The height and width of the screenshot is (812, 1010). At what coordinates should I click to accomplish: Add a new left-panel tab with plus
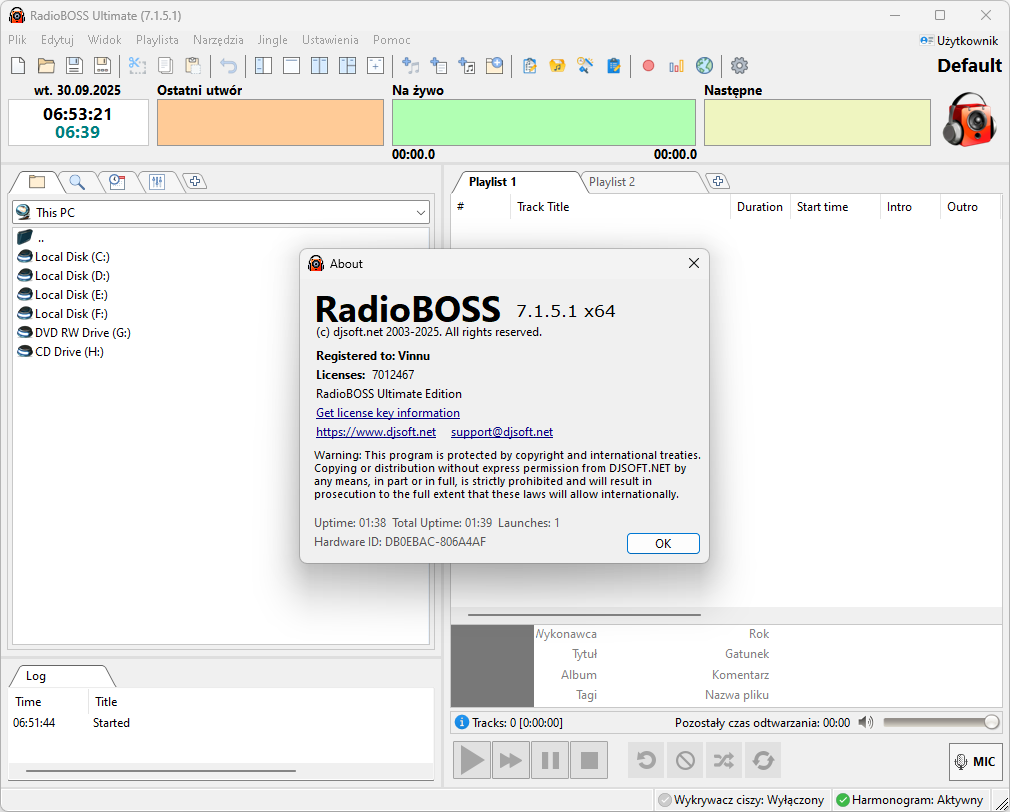[195, 182]
